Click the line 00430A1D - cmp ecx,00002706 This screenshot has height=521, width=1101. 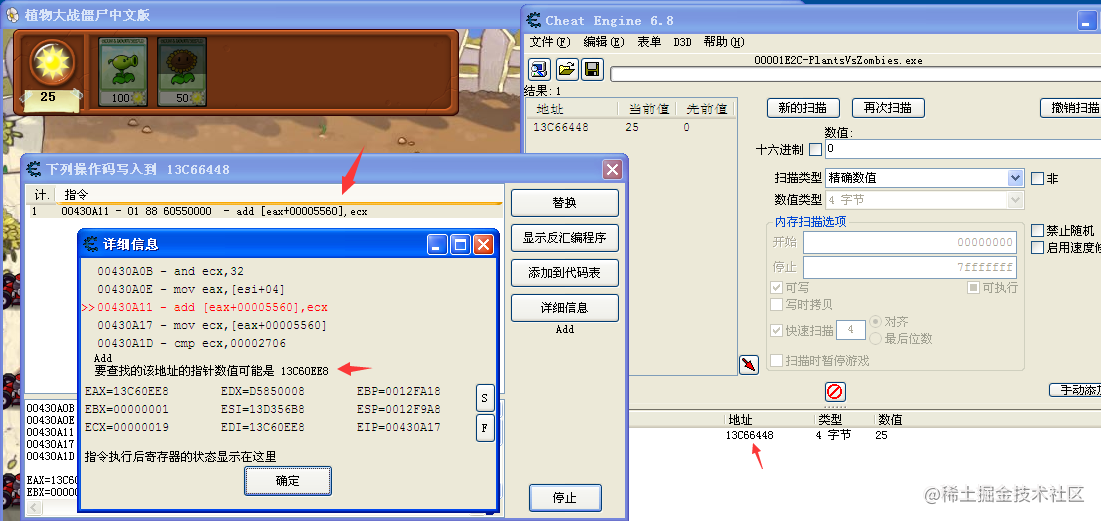(x=192, y=344)
